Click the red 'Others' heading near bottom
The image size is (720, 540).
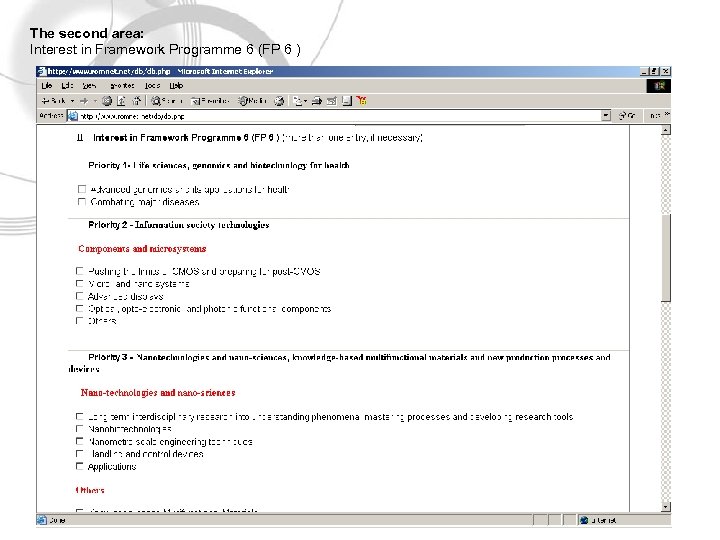coord(90,490)
